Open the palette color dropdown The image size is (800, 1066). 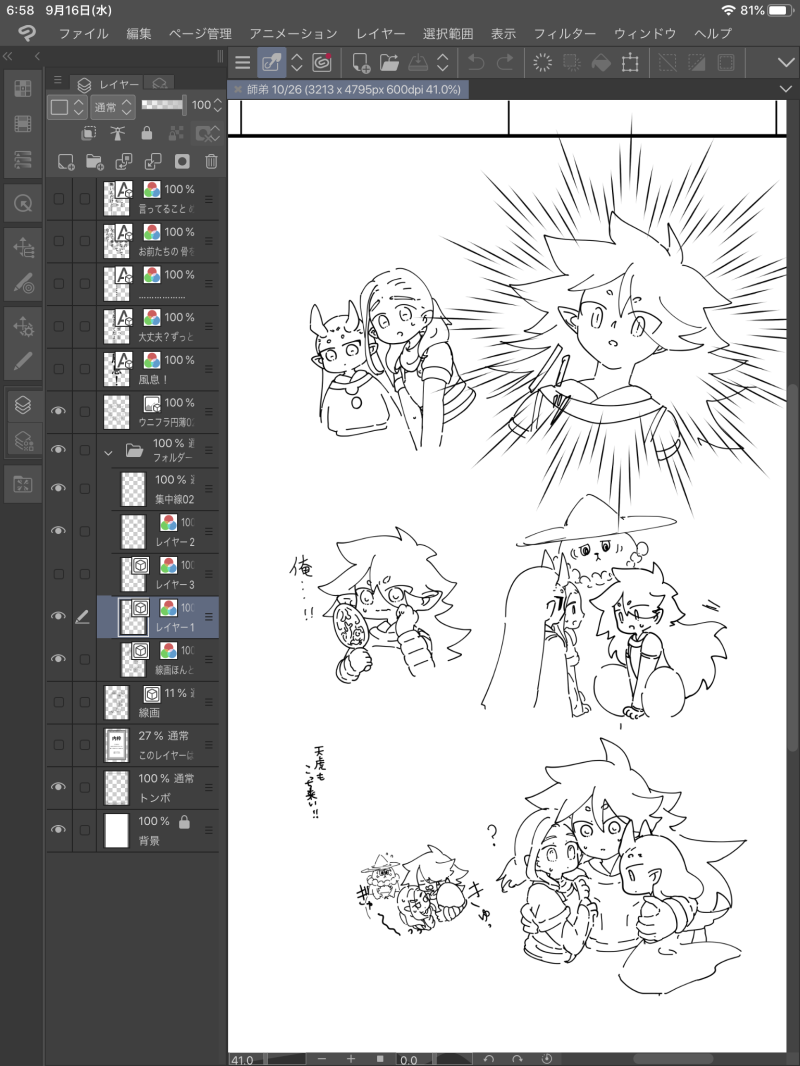pyautogui.click(x=67, y=107)
